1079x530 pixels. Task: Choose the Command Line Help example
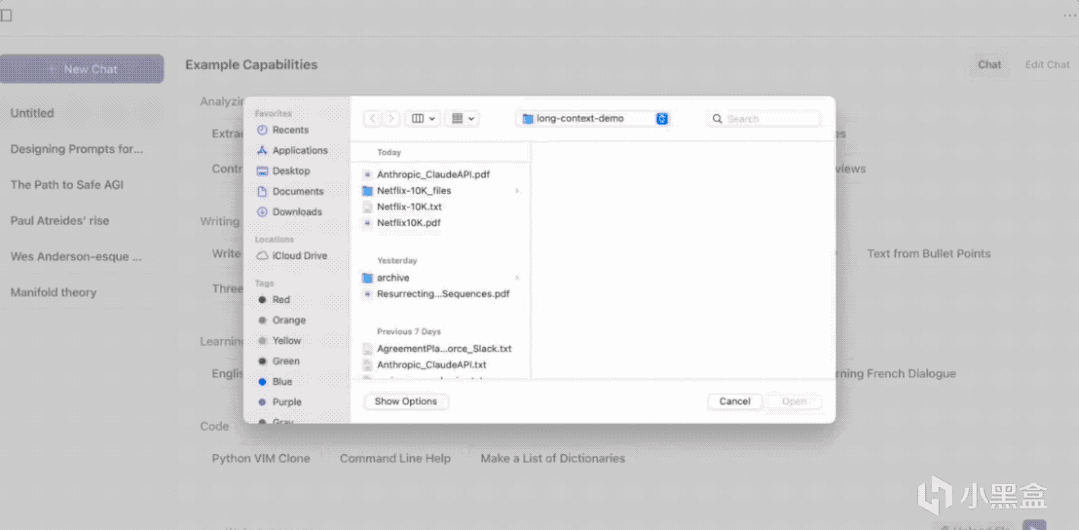coord(395,458)
